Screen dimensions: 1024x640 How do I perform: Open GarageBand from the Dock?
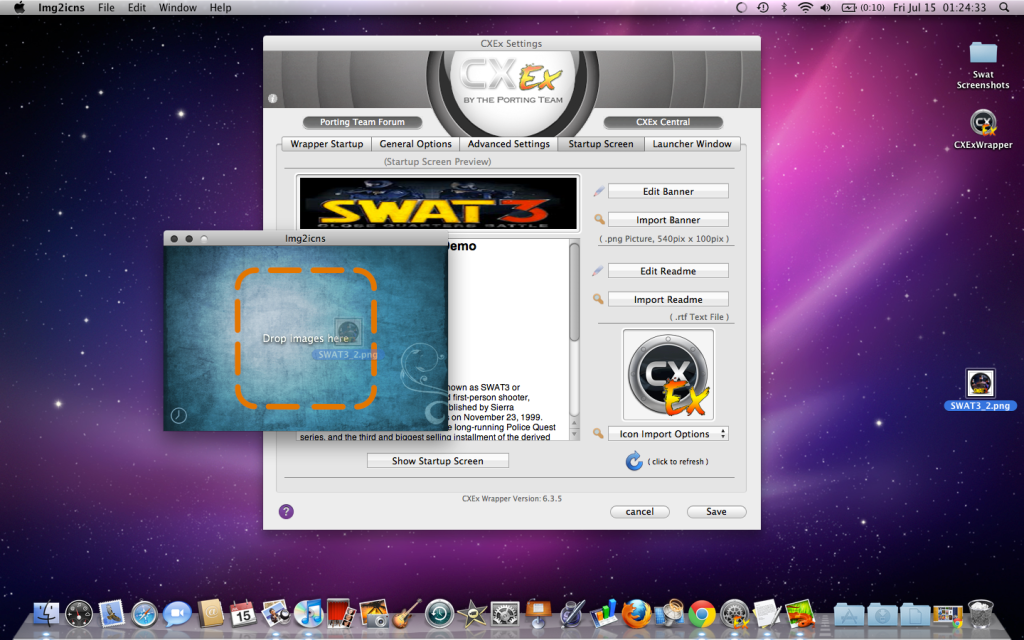click(x=407, y=615)
